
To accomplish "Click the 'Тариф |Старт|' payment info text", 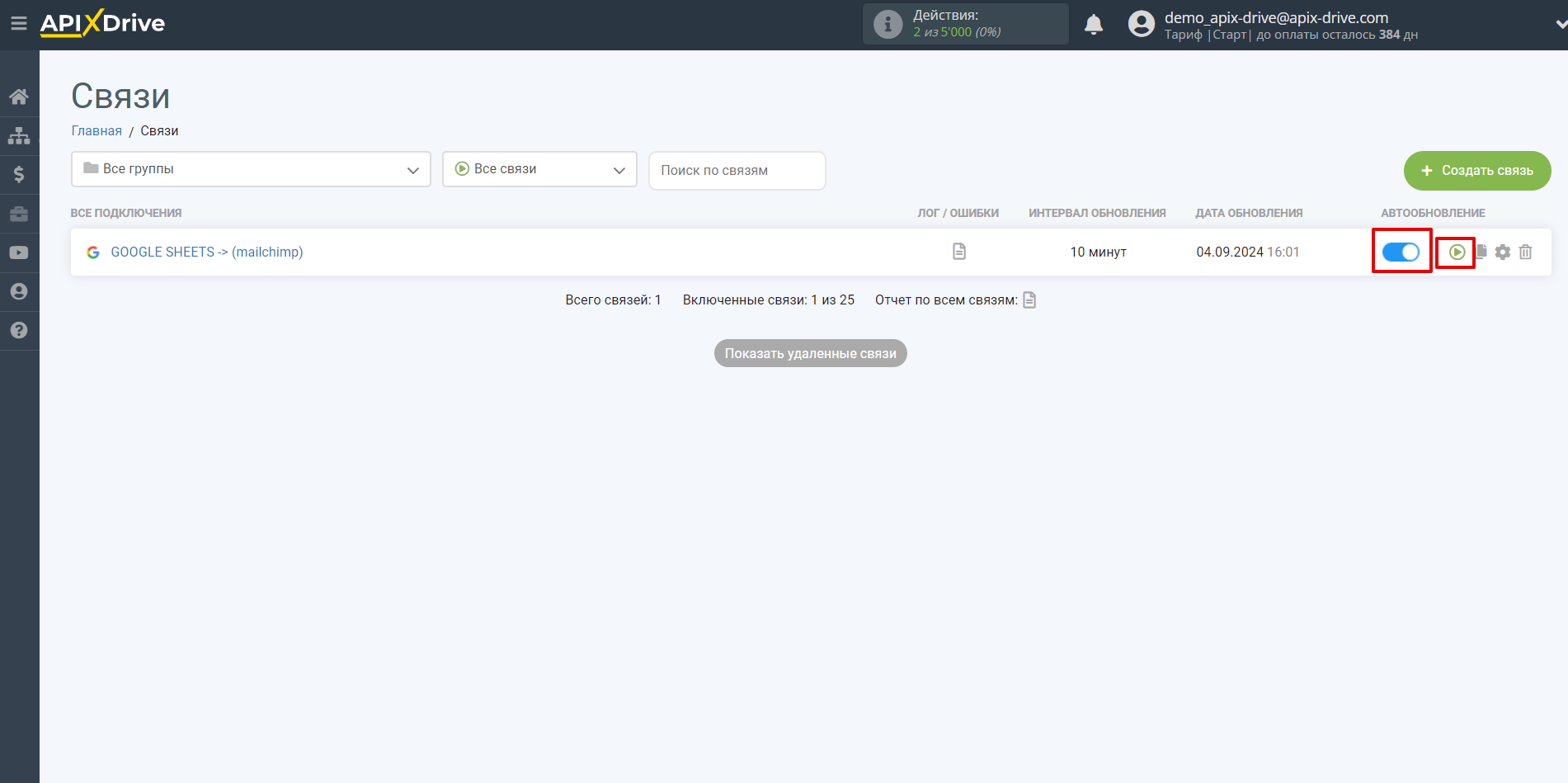I will pyautogui.click(x=1291, y=35).
